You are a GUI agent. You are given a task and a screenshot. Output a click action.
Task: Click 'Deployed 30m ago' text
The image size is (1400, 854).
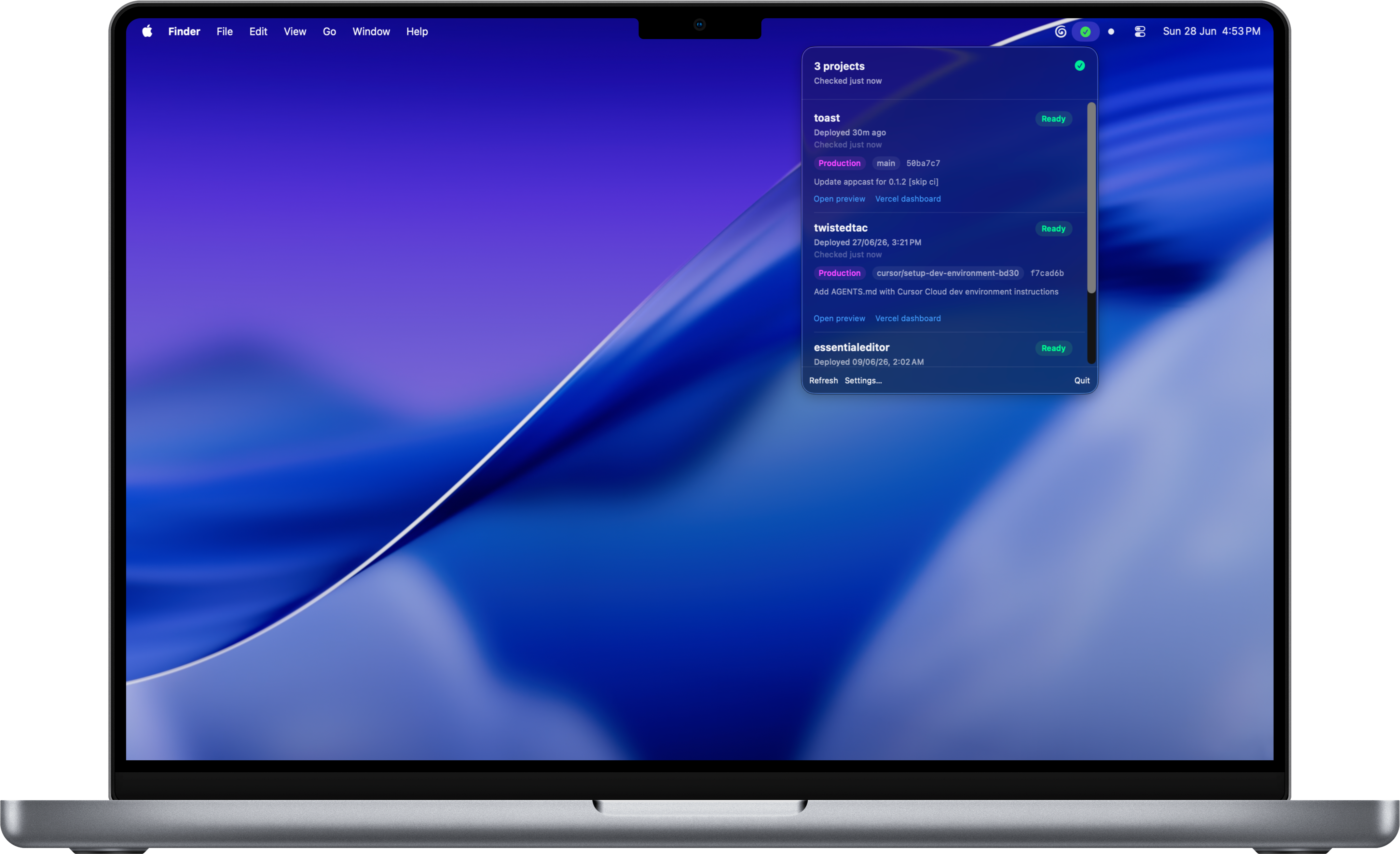[x=849, y=132]
